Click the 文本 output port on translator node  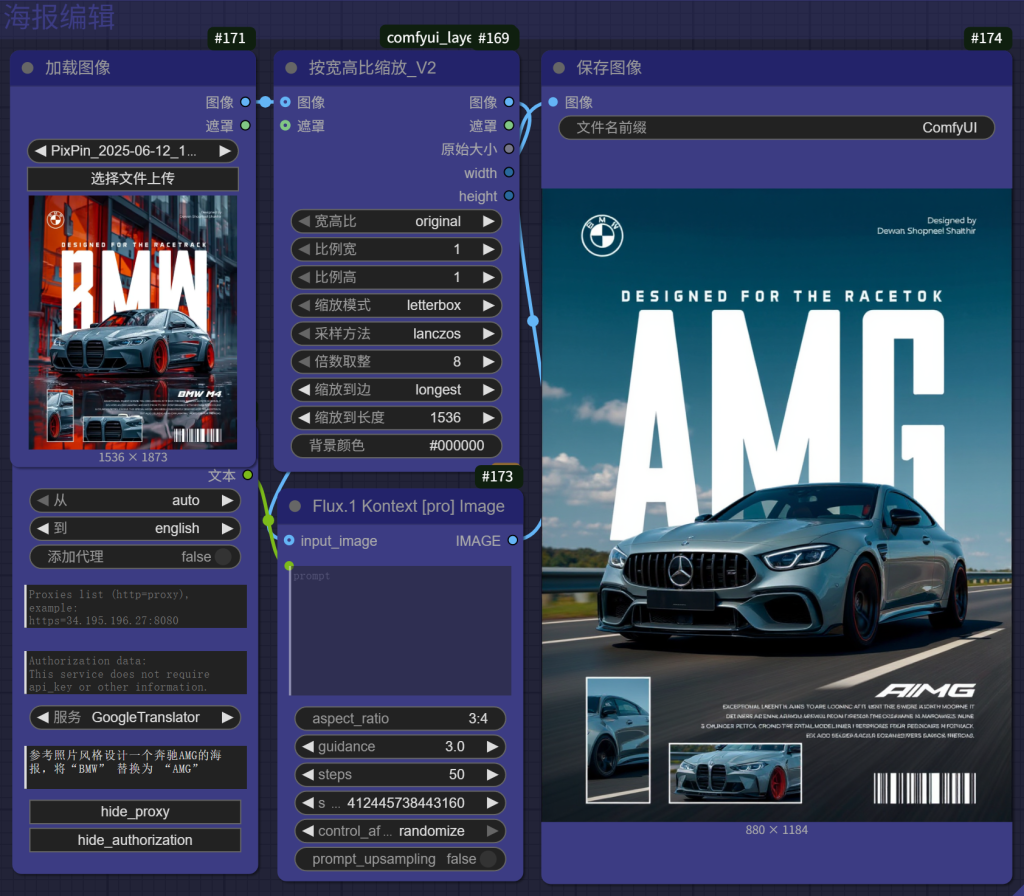(x=248, y=475)
